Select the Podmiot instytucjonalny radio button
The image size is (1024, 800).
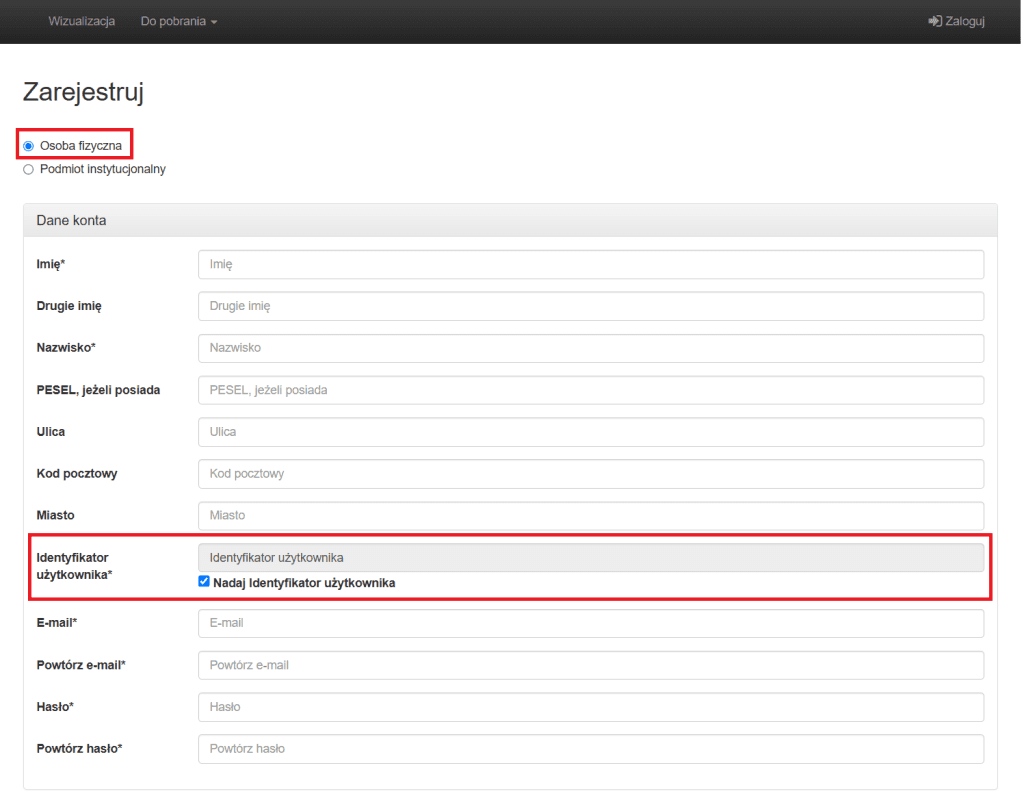click(x=28, y=170)
